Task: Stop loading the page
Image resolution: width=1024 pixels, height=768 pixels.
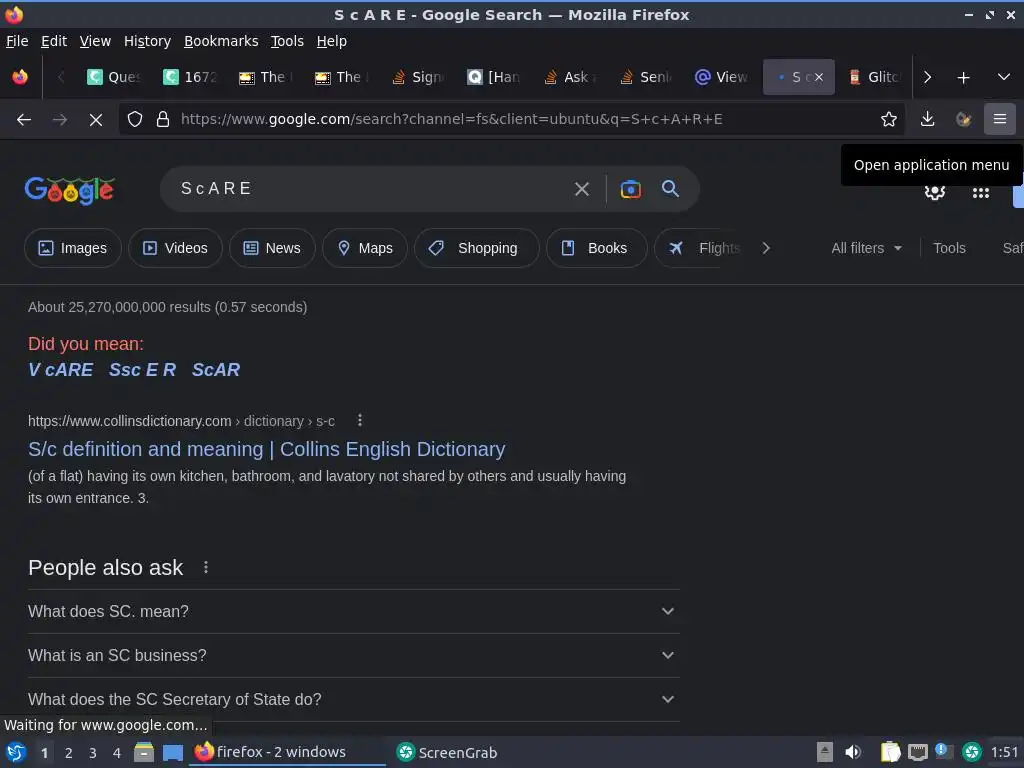Action: (x=95, y=120)
